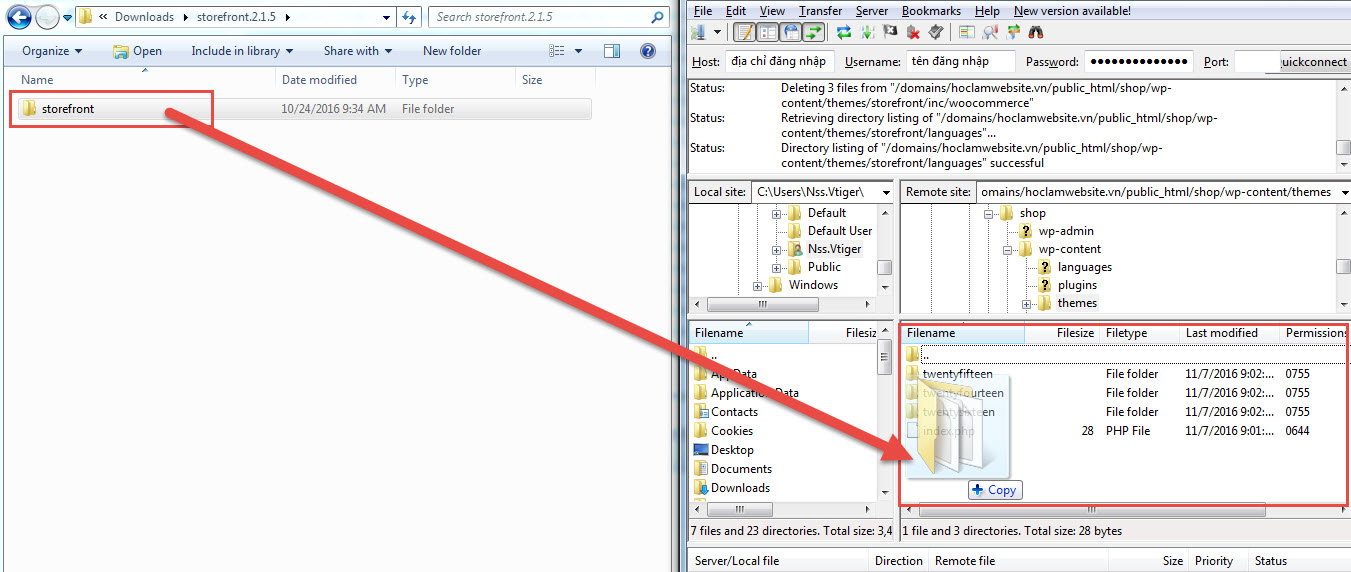1351x572 pixels.
Task: Select plugins in the remote tree
Action: click(1077, 285)
